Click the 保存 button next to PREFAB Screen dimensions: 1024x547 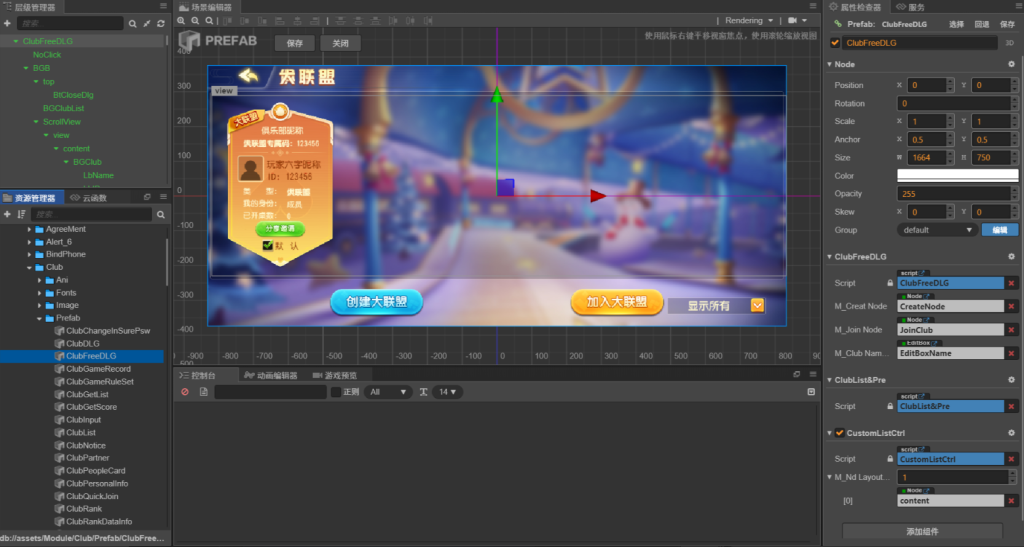[x=294, y=44]
